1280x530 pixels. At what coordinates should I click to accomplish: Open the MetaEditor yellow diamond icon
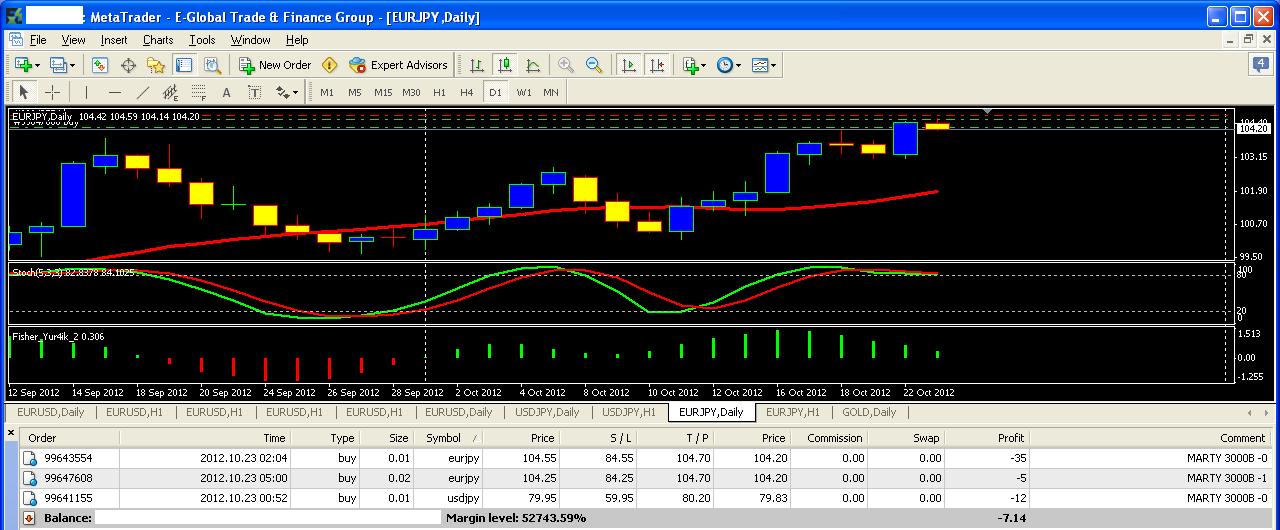pos(329,65)
